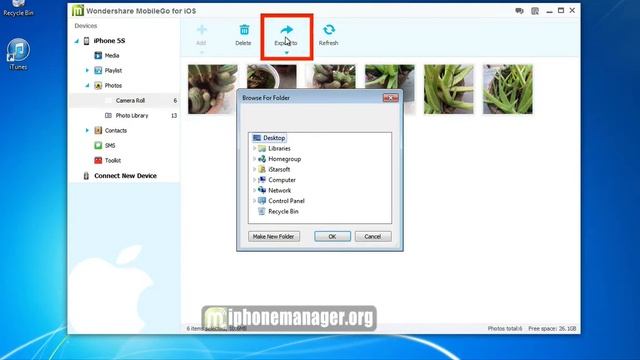Screen dimensions: 640x360
Task: Click the Contacts icon in sidebar
Action: [98, 130]
